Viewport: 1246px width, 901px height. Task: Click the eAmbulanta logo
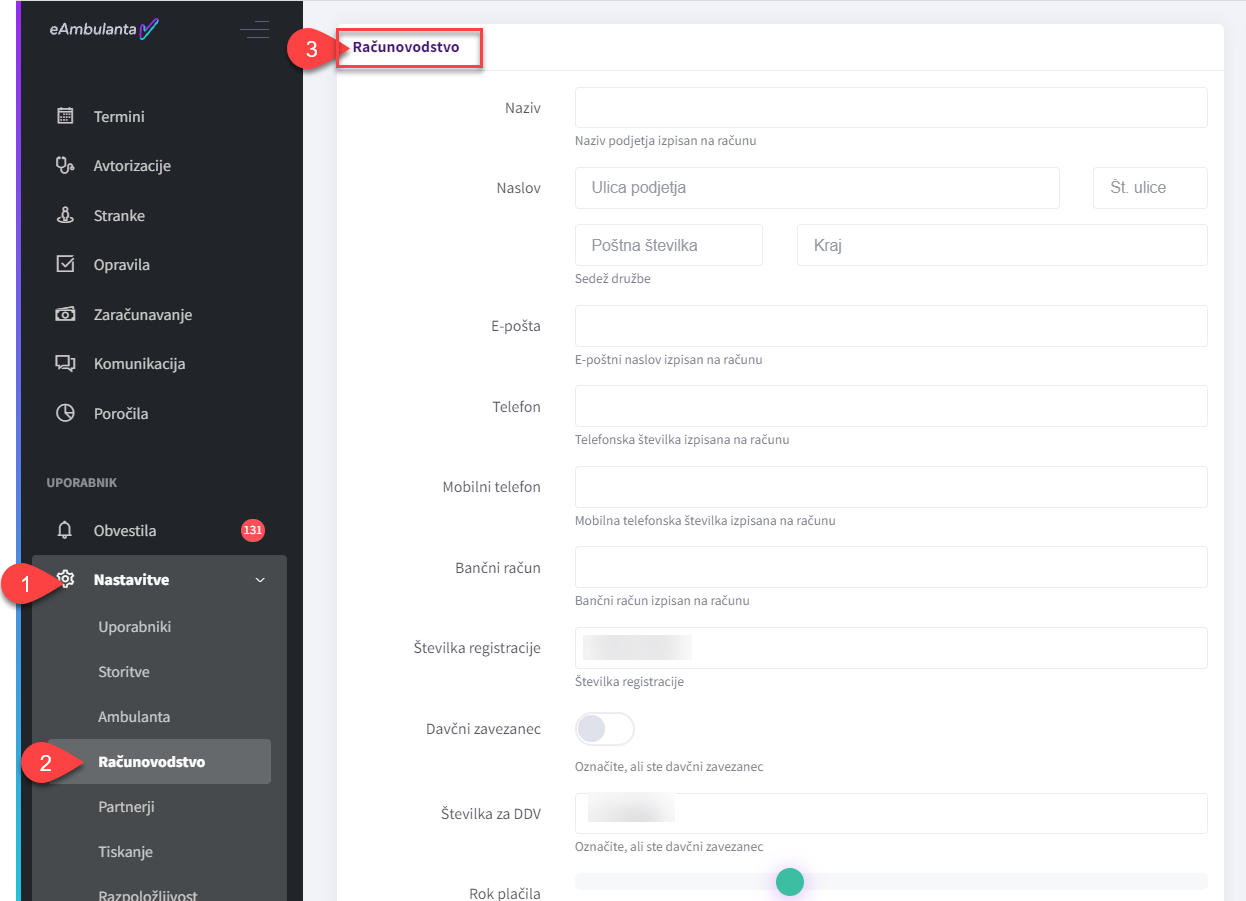click(104, 30)
